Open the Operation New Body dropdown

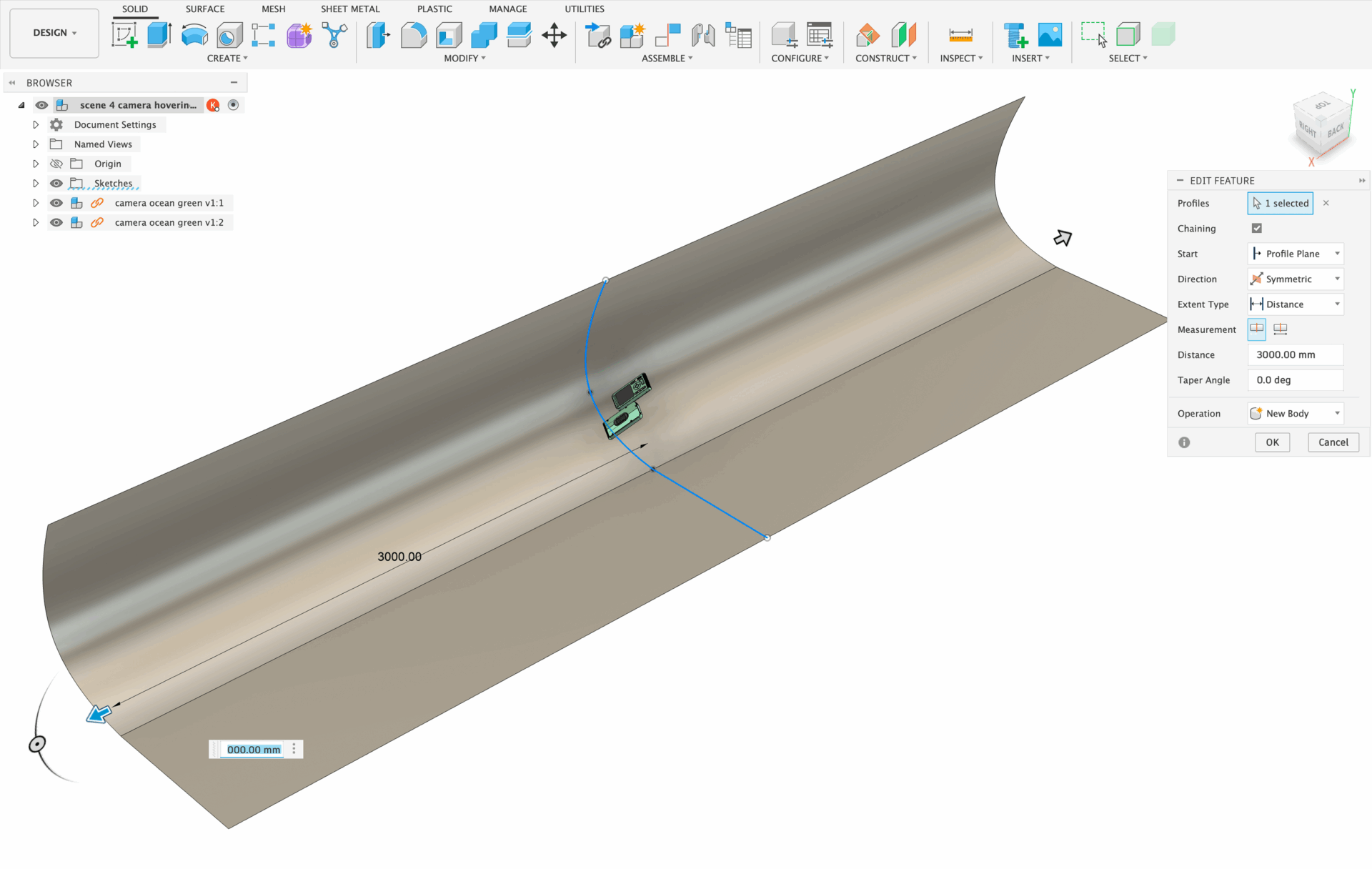(x=1295, y=413)
